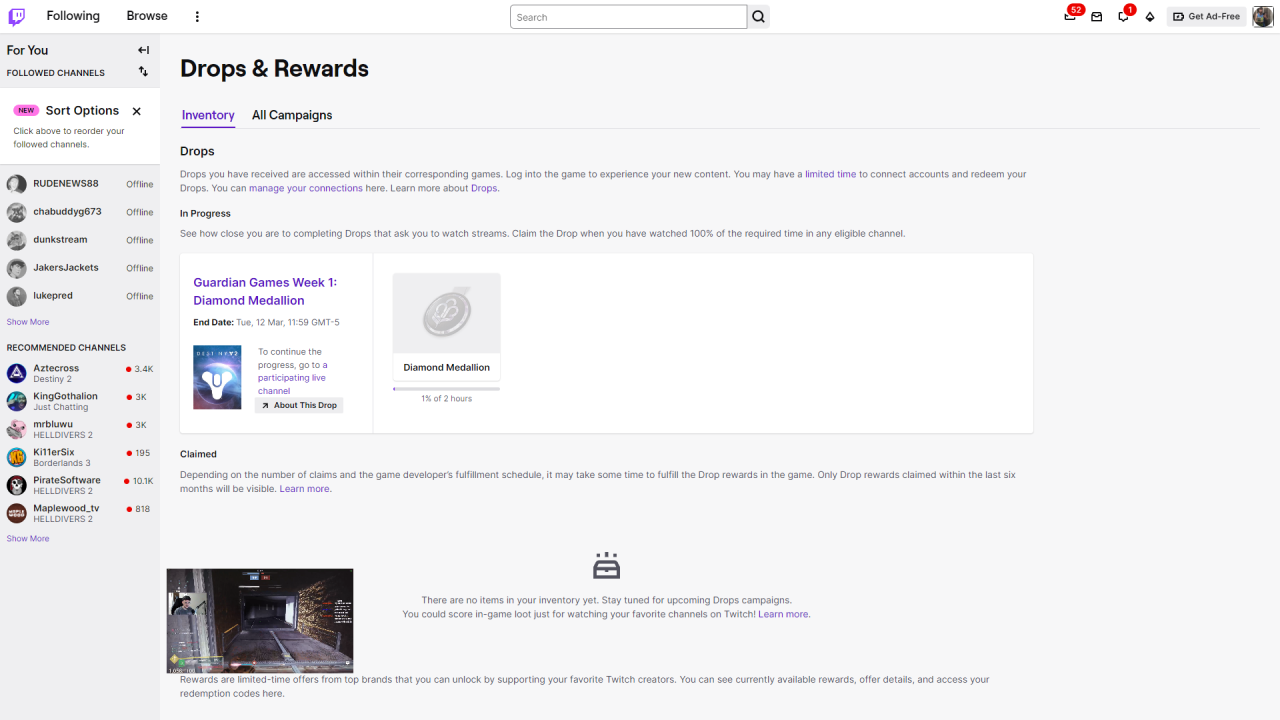The width and height of the screenshot is (1280, 720).
Task: Open the mini stream player thumbnail
Action: pyautogui.click(x=260, y=620)
